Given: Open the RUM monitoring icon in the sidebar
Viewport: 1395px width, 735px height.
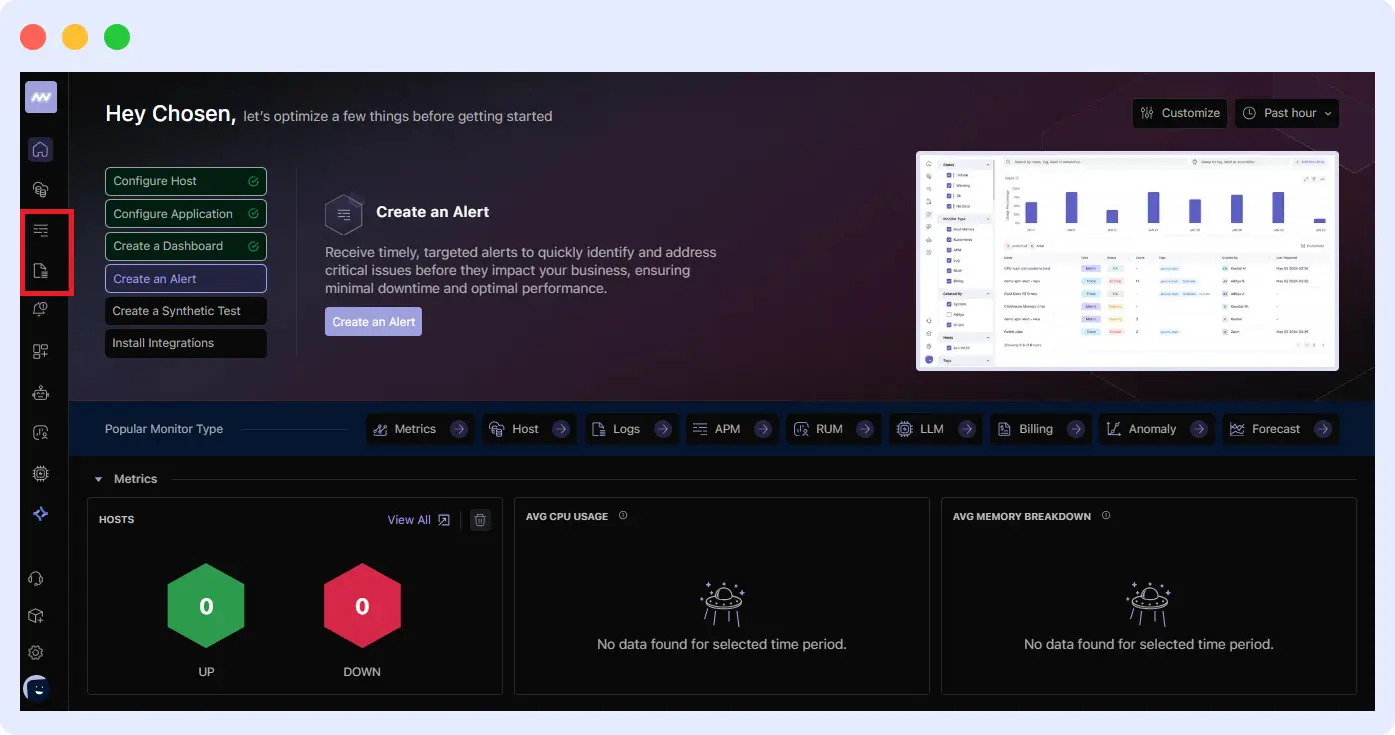Looking at the screenshot, I should (40, 431).
